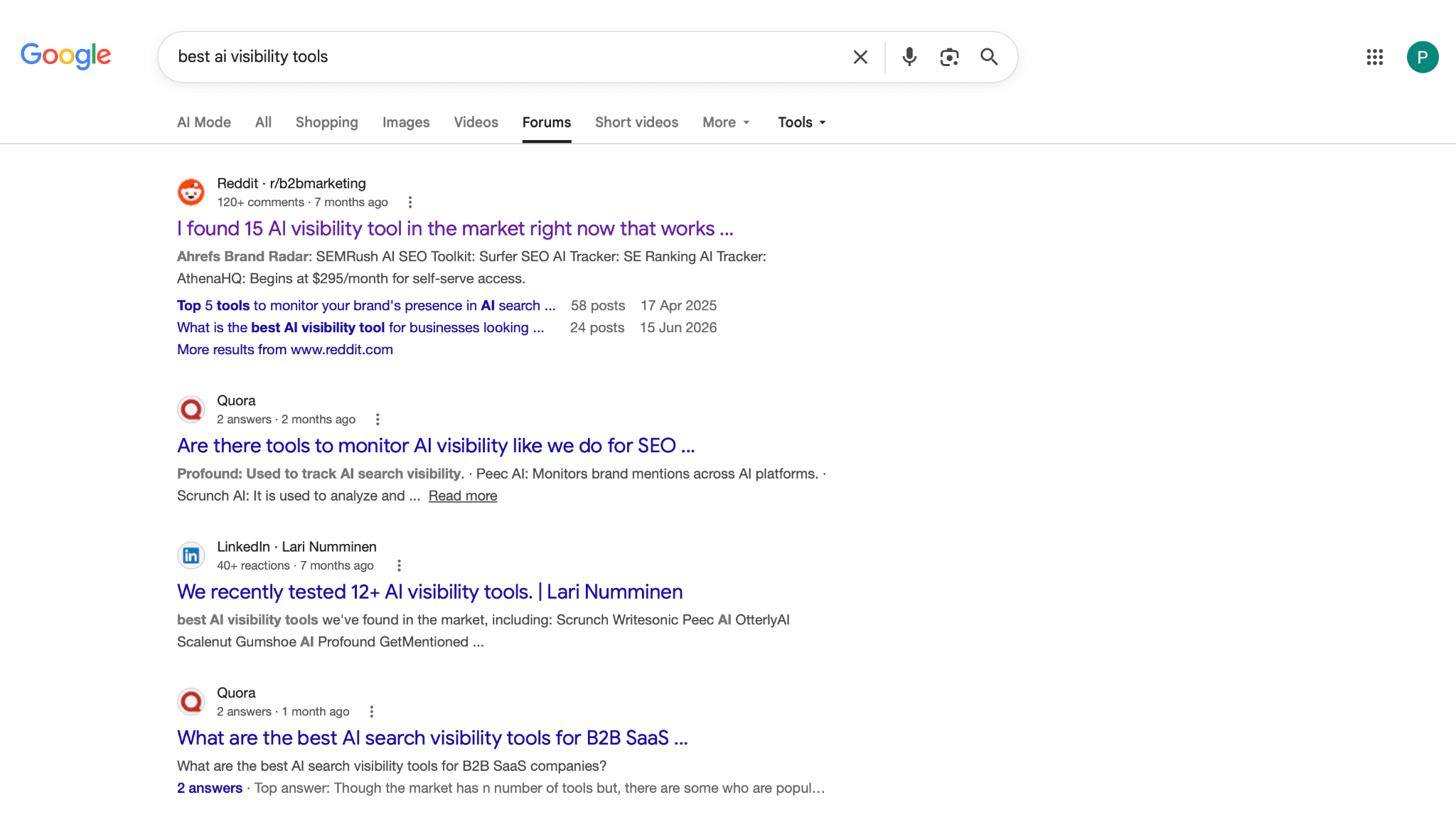The height and width of the screenshot is (827, 1456).
Task: Open three-dot menu next to '2 months ago'
Action: pyautogui.click(x=378, y=420)
